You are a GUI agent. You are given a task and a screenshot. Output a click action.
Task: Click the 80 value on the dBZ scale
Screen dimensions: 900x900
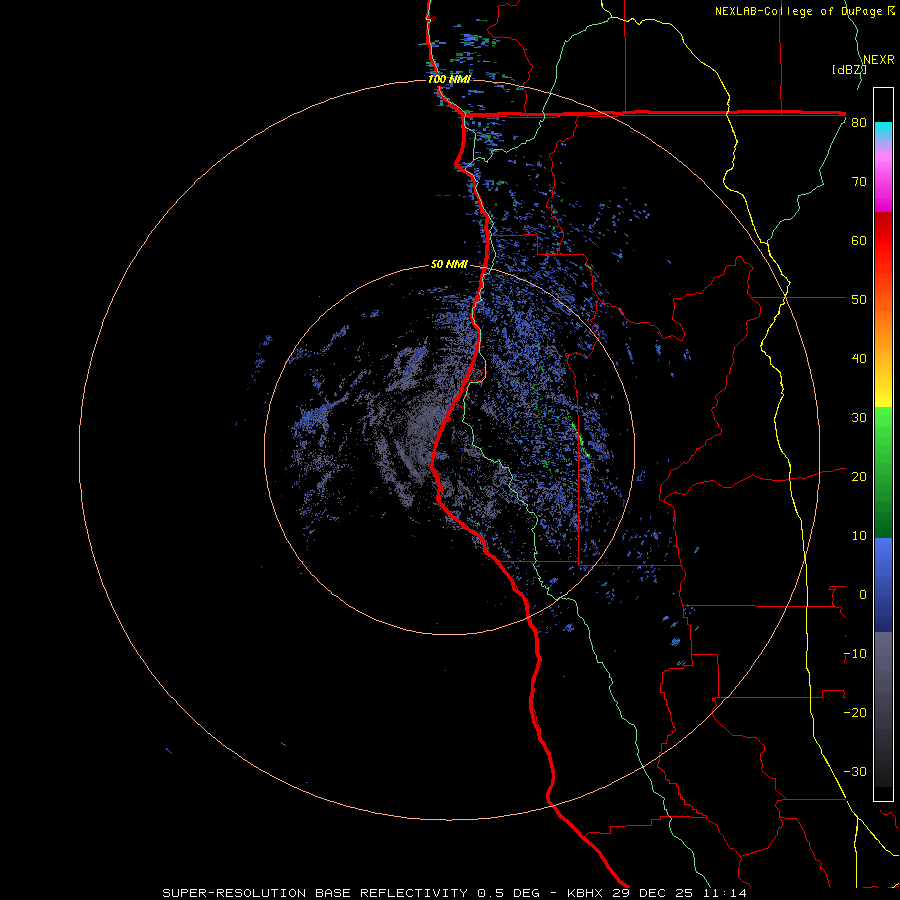[859, 123]
